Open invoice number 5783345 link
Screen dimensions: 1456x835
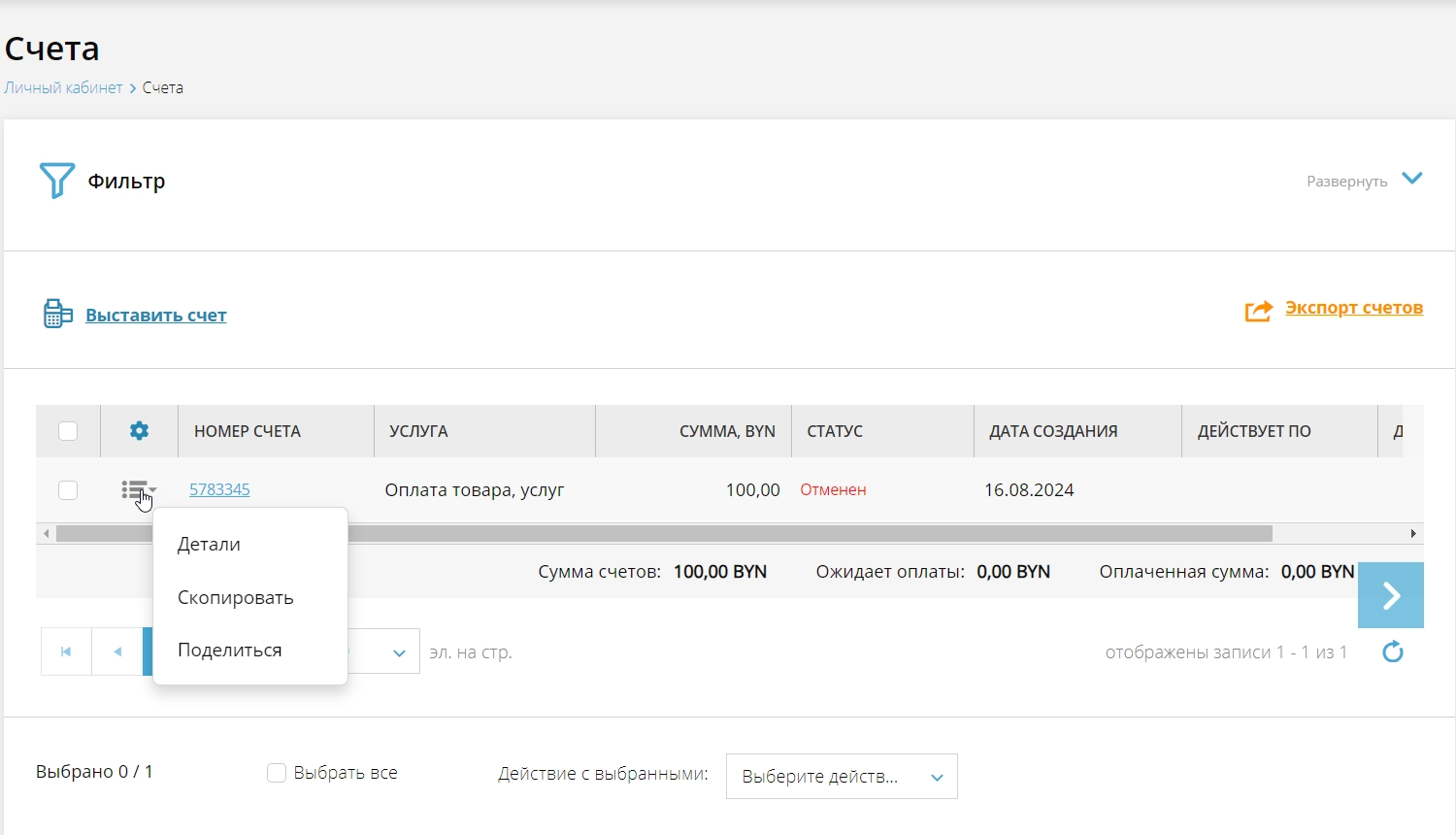(219, 489)
